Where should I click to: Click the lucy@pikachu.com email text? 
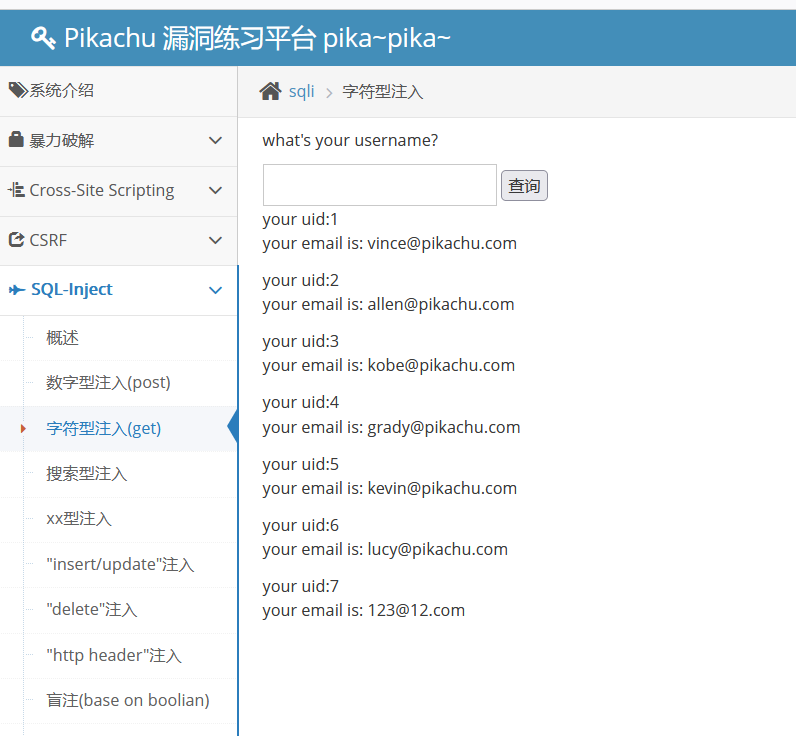[x=438, y=550]
